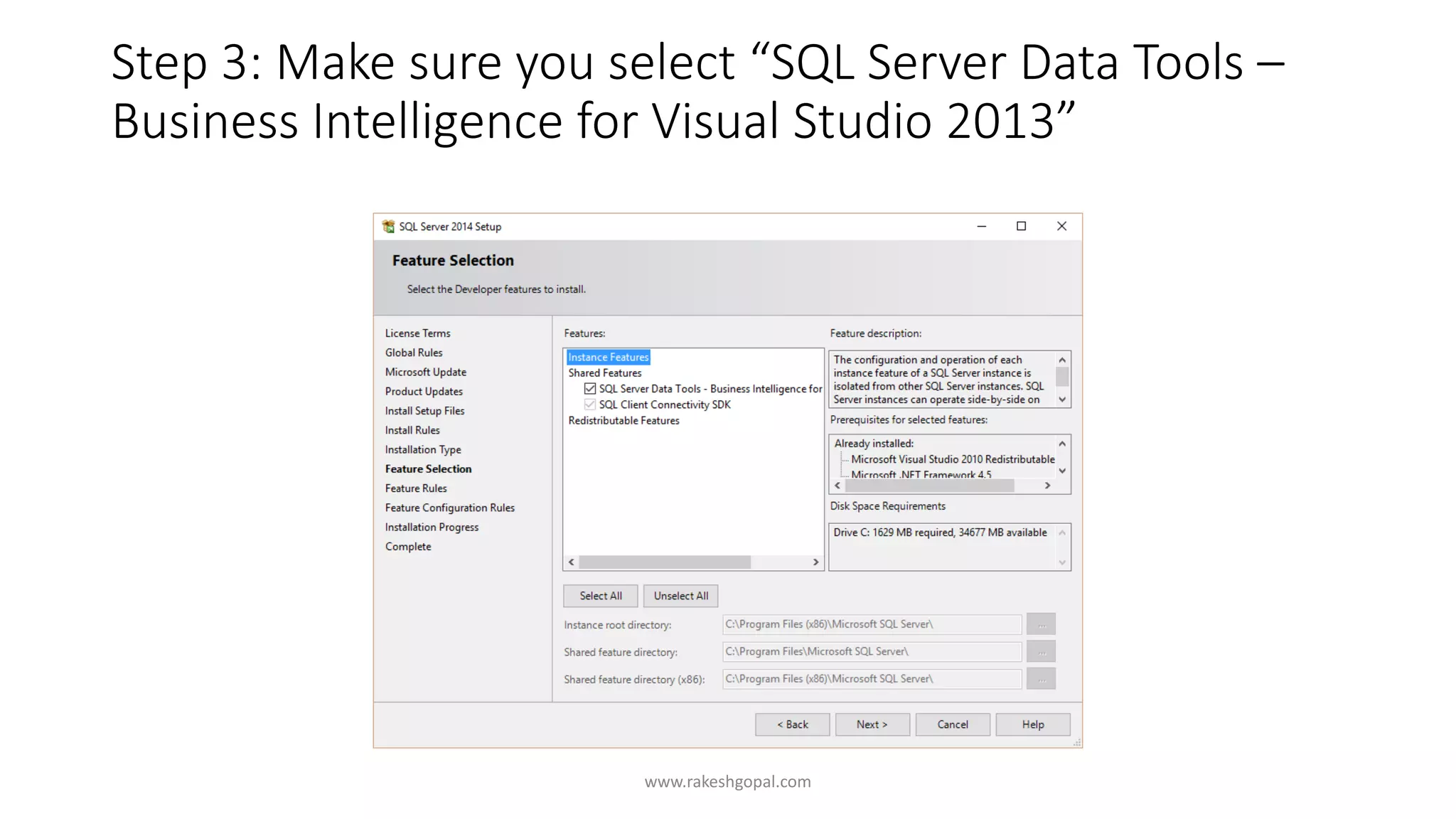Open Feature Rules step in sidebar
The height and width of the screenshot is (819, 1456).
416,488
